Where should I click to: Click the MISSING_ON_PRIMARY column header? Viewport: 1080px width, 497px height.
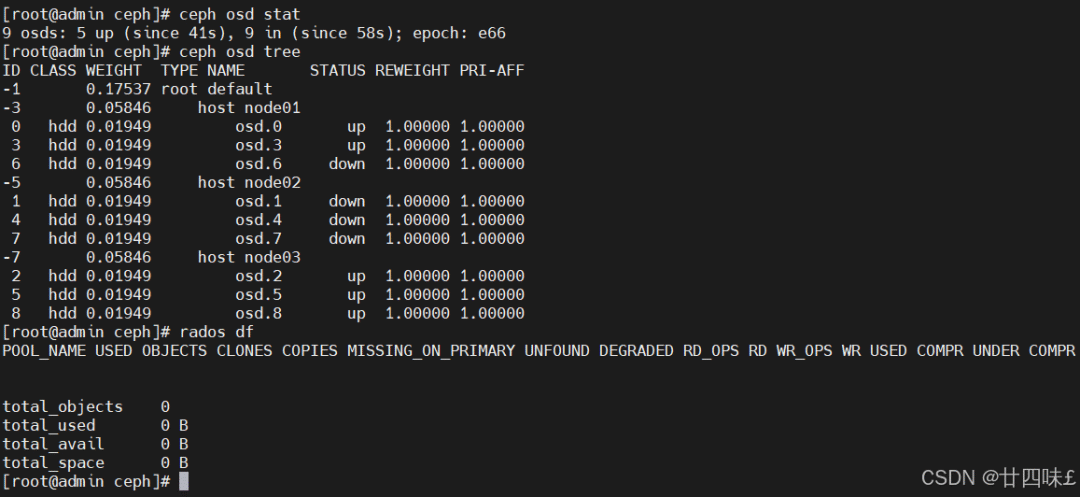(x=431, y=350)
